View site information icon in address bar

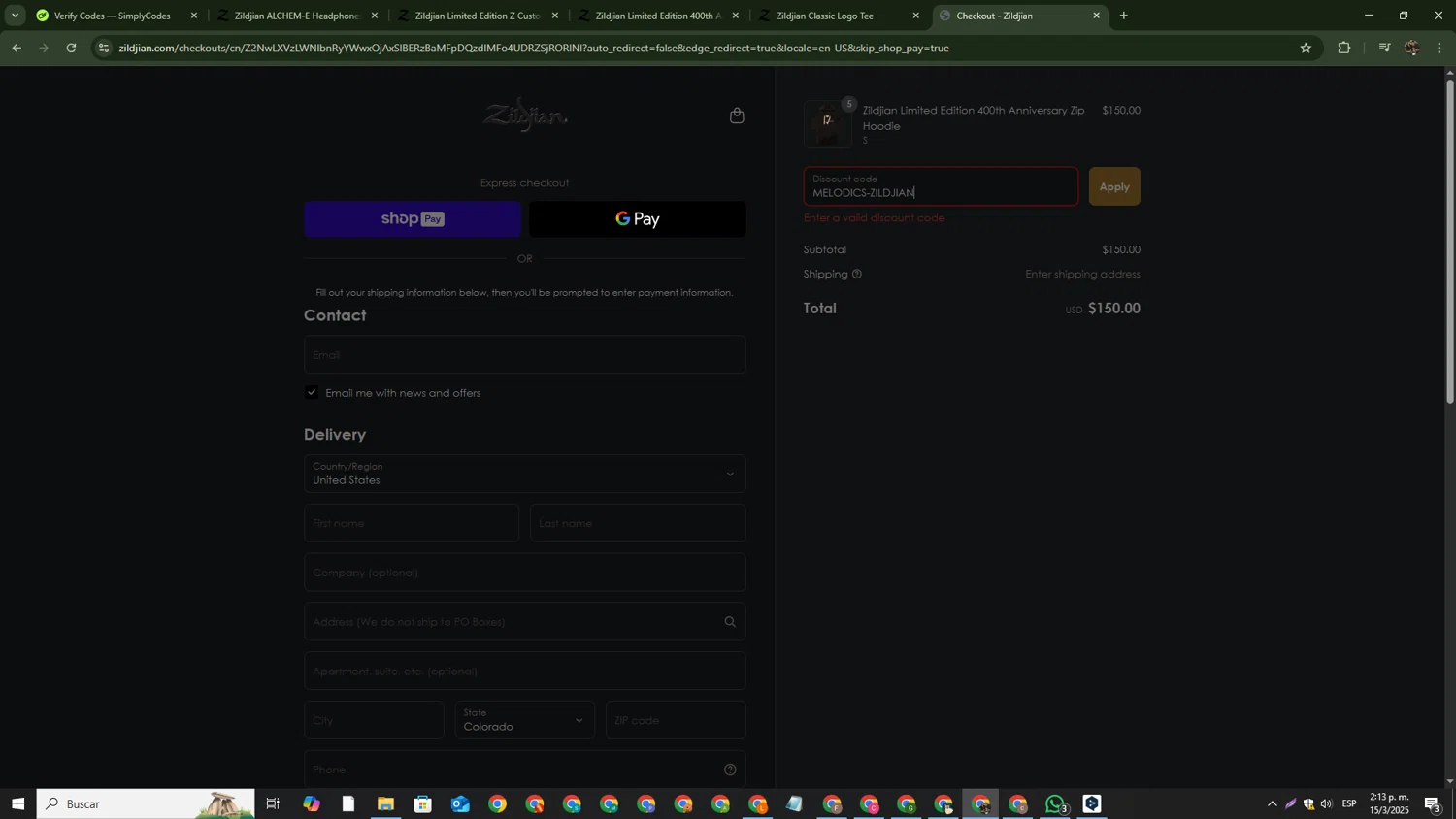pos(104,48)
